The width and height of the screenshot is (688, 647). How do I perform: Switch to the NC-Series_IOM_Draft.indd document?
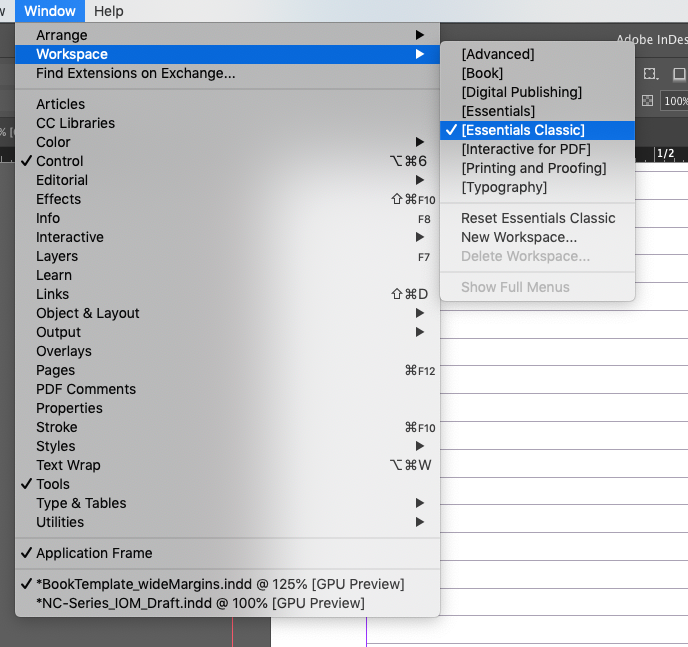(x=227, y=603)
